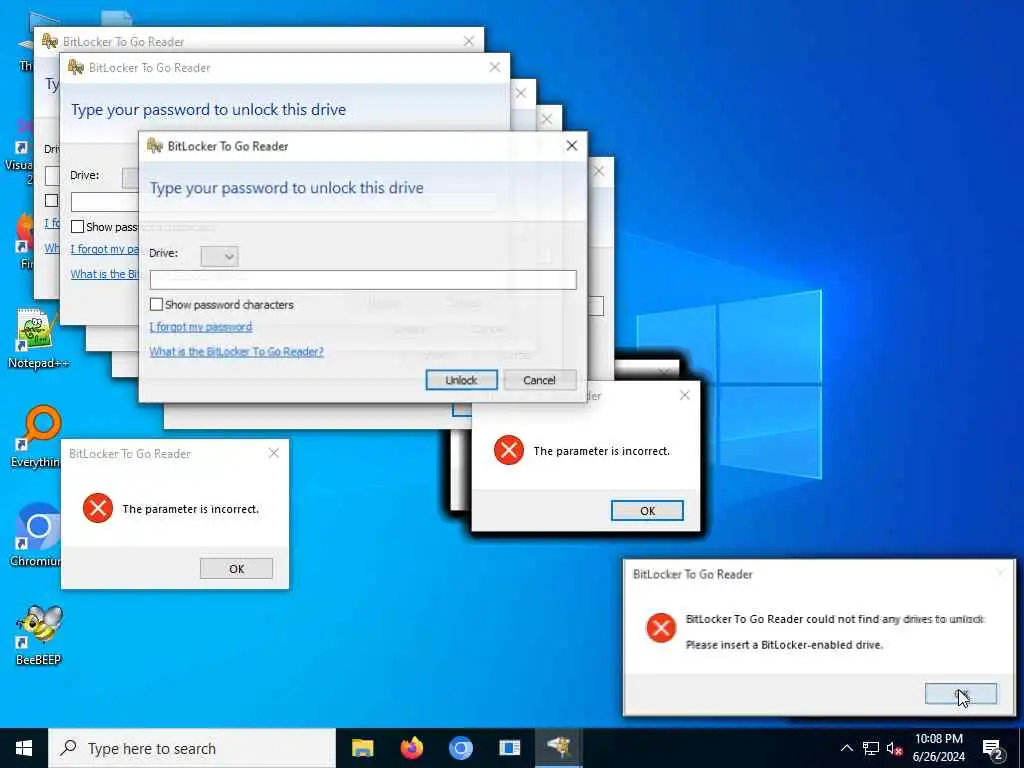Close the rearmost BitLocker To Go Reader window
This screenshot has height=768, width=1024.
468,41
